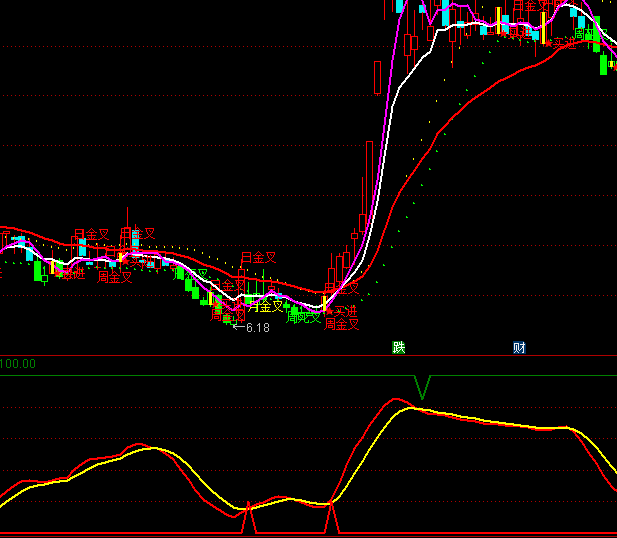
Task: Click the leftmost 月金叉 signal label
Action: coord(91,235)
